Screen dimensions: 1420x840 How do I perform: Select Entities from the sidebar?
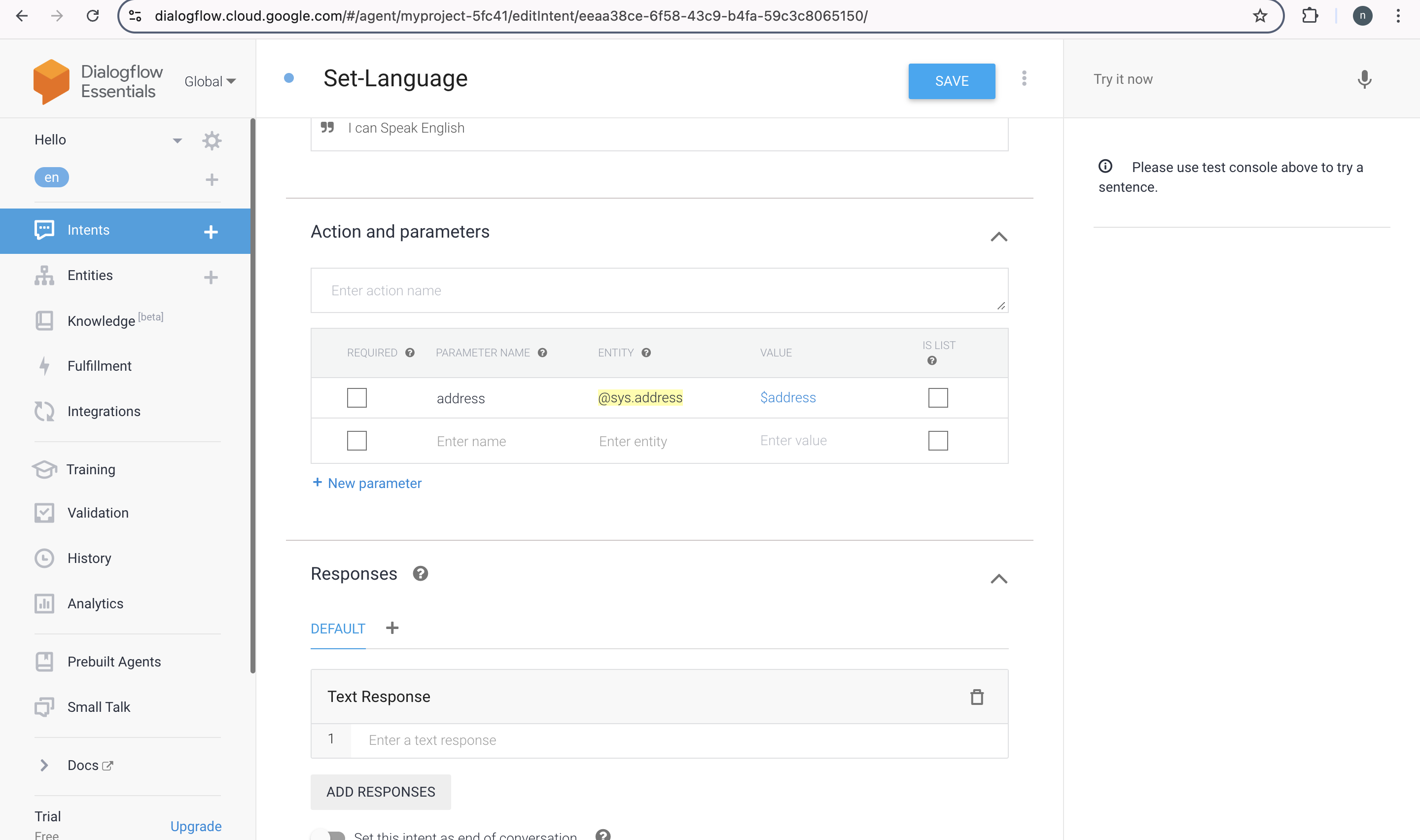coord(89,275)
